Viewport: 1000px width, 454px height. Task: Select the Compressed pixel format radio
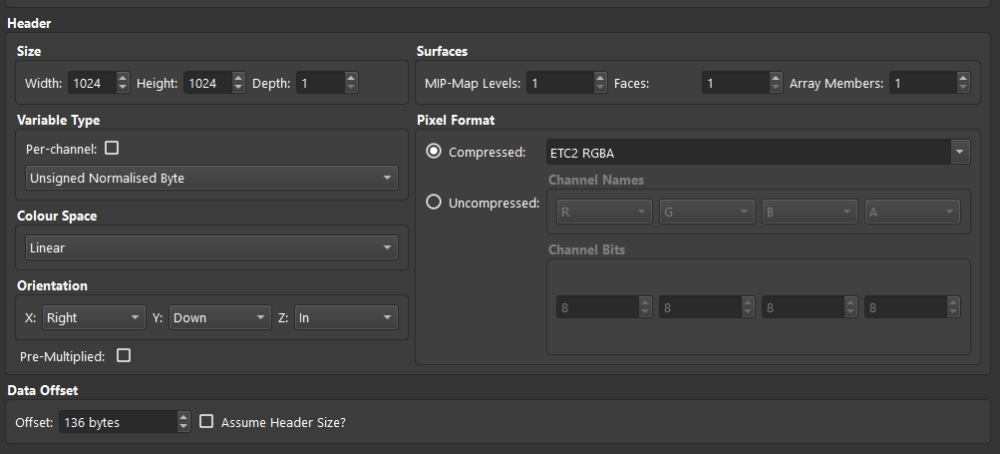point(434,152)
